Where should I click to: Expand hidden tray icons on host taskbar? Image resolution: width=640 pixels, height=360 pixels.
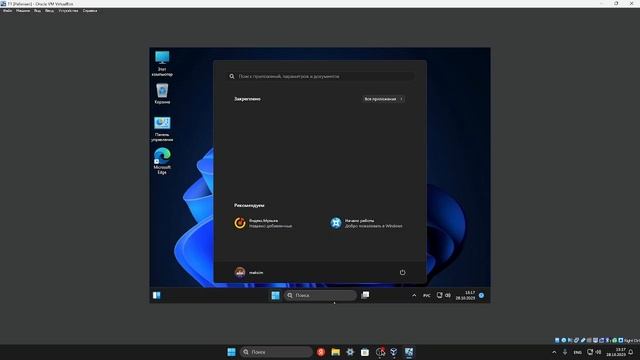pyautogui.click(x=554, y=352)
